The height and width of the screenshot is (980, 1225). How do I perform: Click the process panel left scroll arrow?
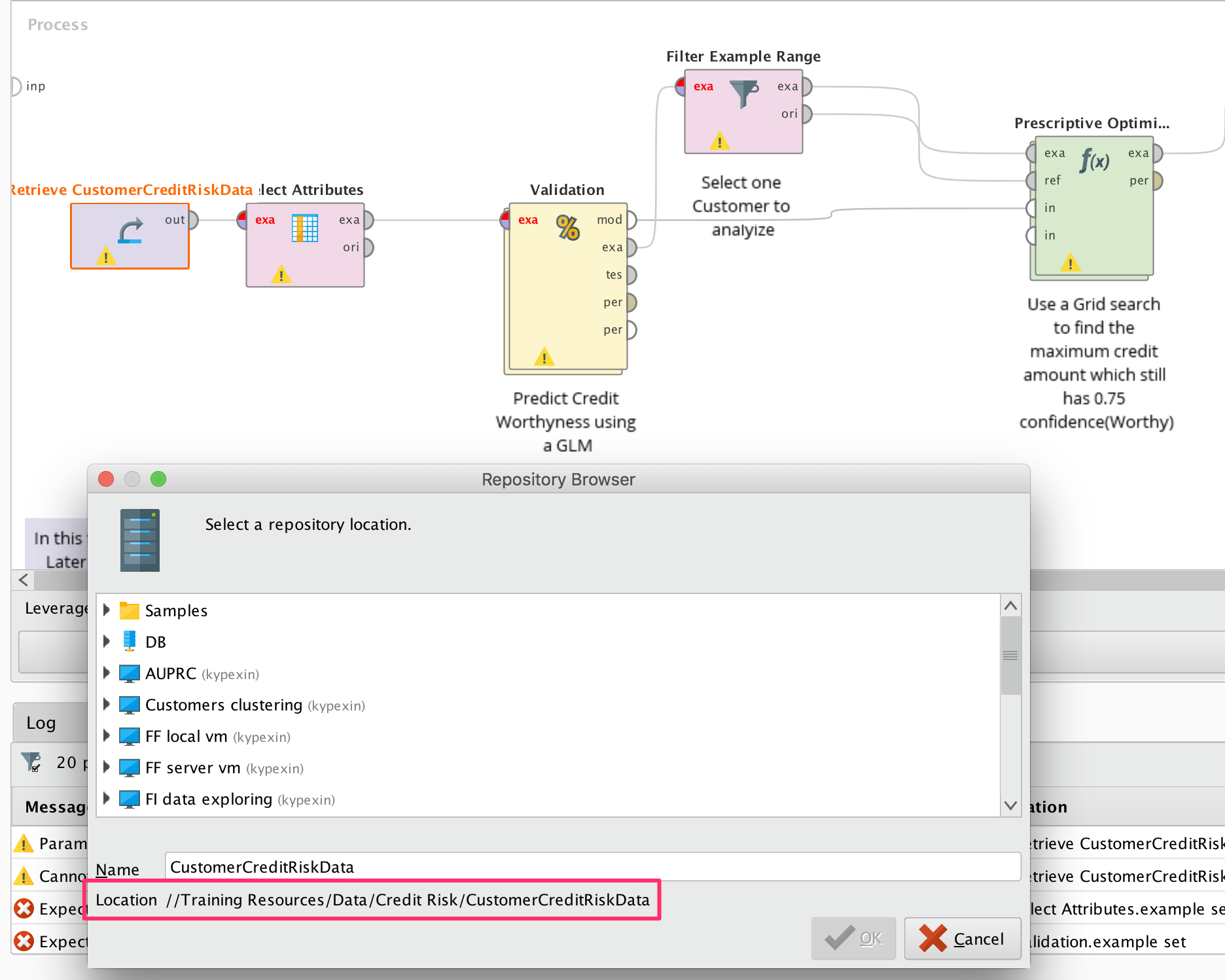(x=24, y=580)
